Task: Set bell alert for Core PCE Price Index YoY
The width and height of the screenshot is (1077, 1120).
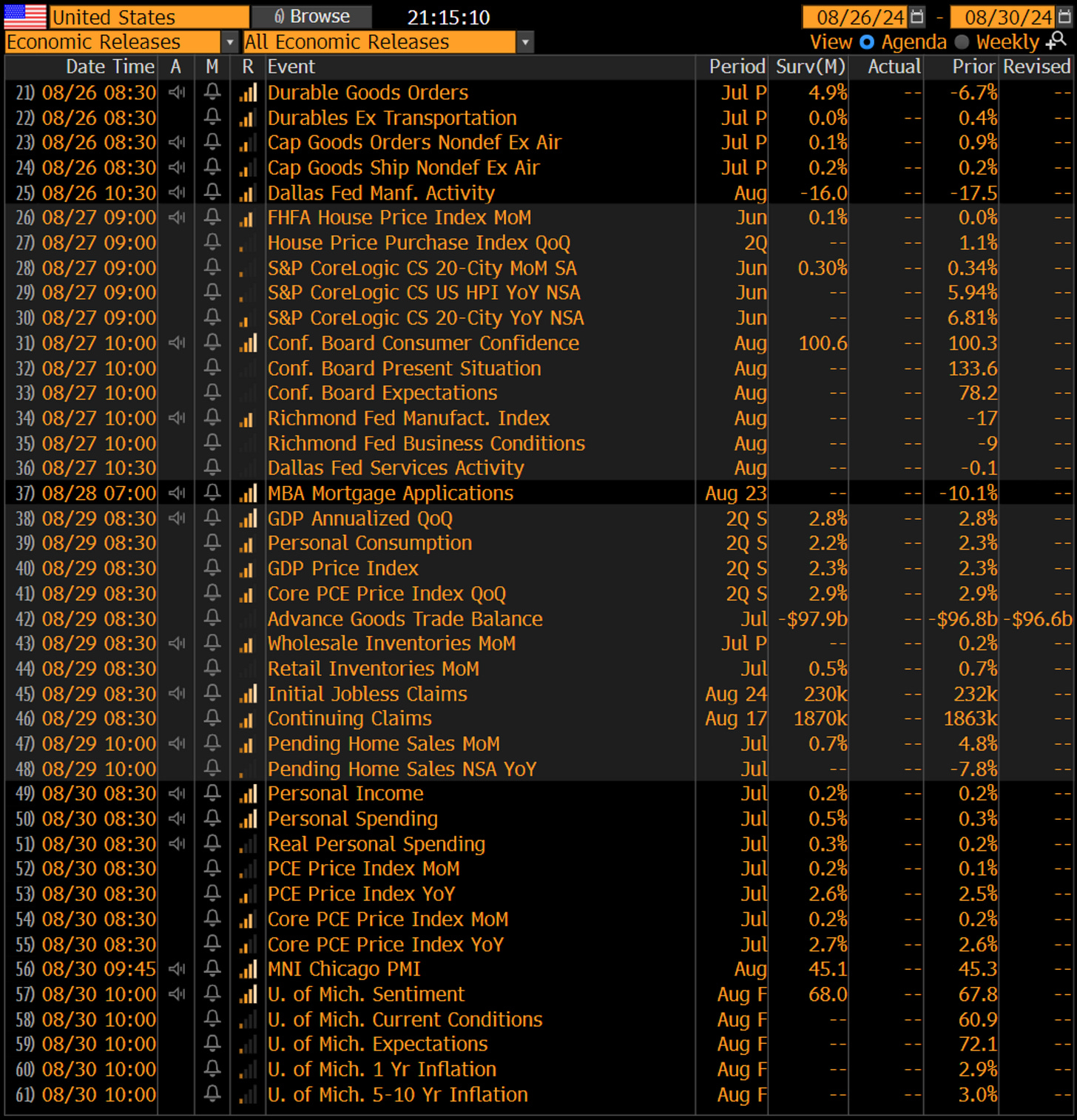Action: [x=212, y=944]
